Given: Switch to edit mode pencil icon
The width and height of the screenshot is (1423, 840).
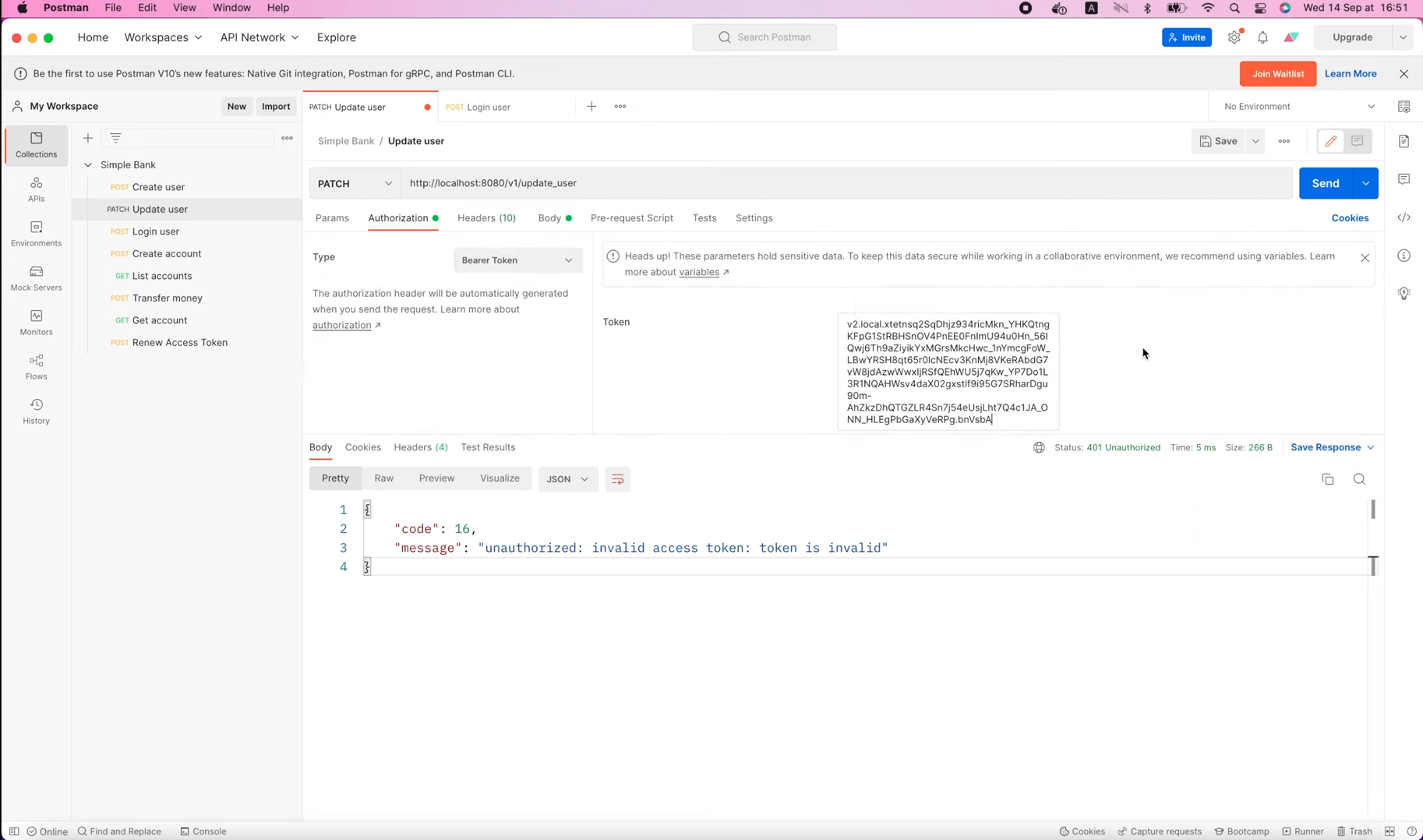Looking at the screenshot, I should 1330,141.
